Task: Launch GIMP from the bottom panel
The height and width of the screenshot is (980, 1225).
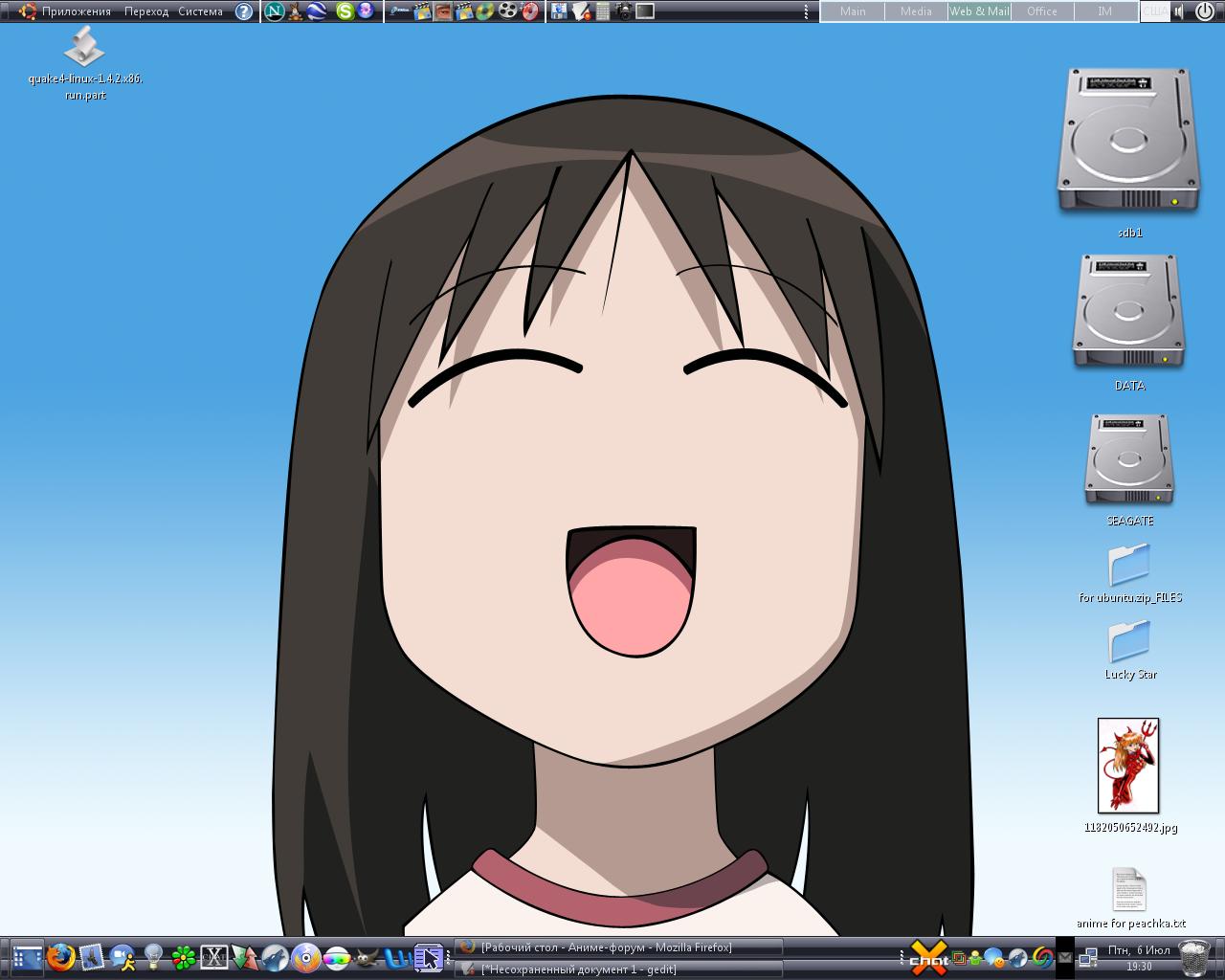Action: [367, 957]
